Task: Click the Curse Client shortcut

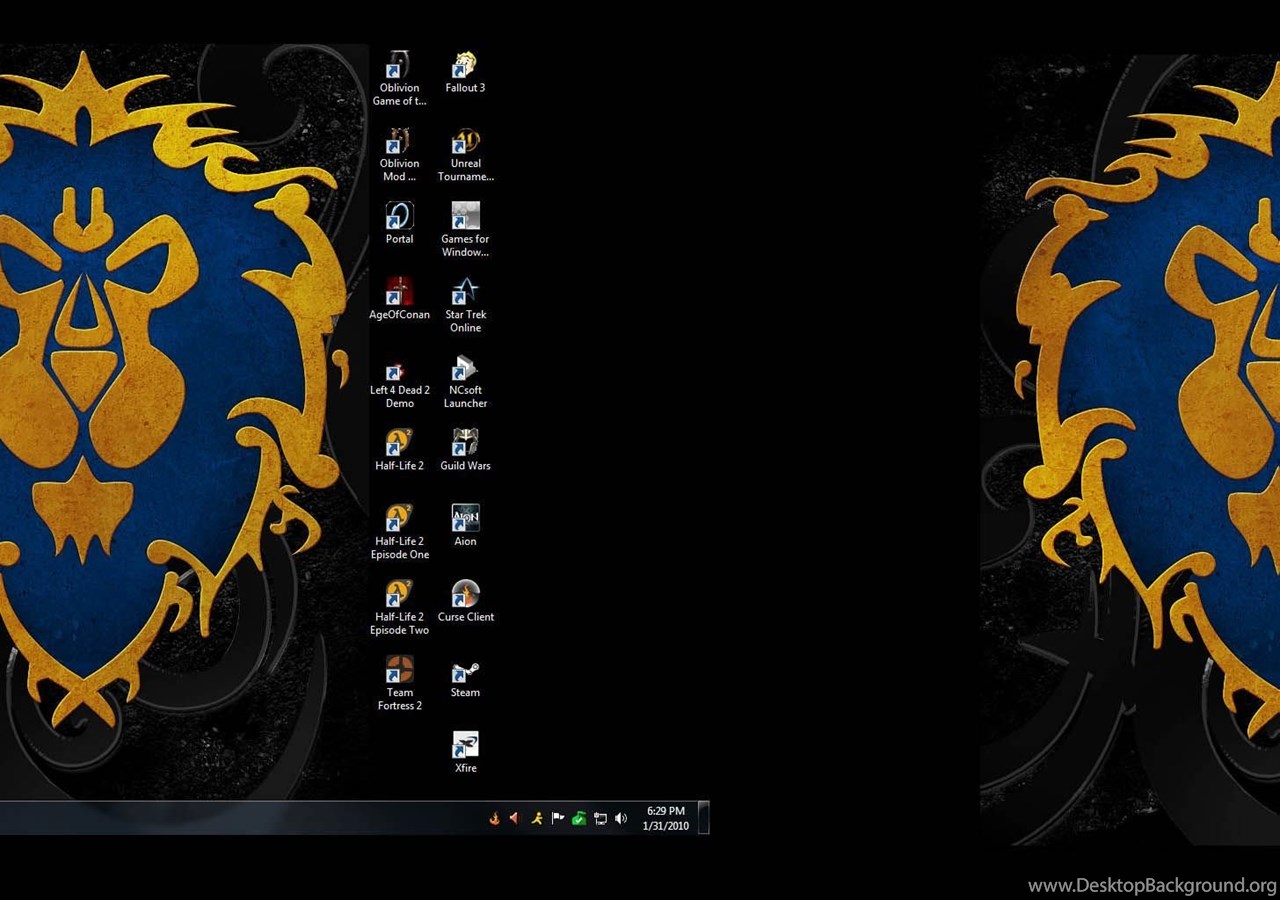Action: [465, 602]
